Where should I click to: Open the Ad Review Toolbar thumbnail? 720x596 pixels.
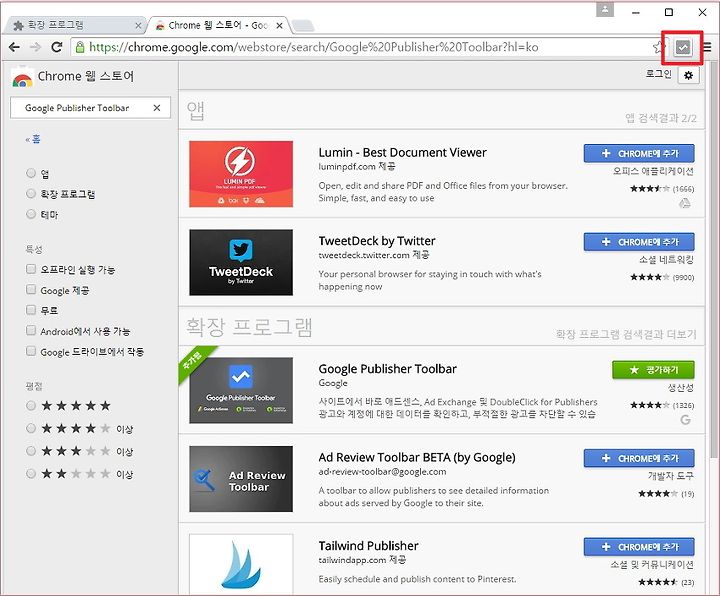[x=241, y=479]
